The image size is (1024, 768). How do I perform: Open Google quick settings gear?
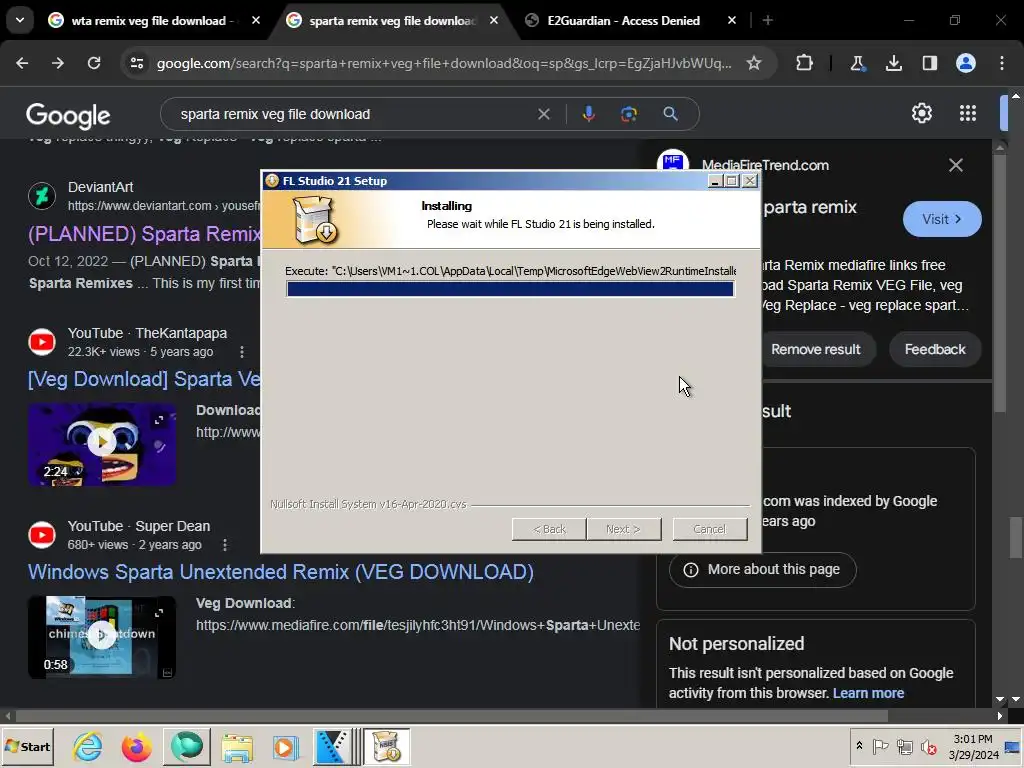921,114
